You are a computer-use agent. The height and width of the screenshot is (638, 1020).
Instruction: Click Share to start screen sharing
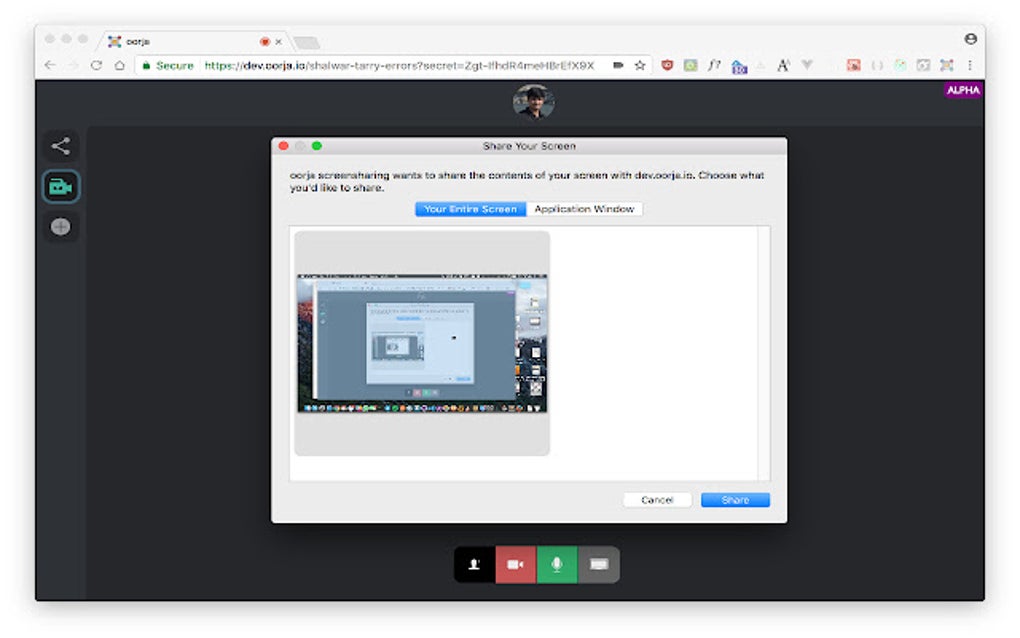pyautogui.click(x=735, y=499)
